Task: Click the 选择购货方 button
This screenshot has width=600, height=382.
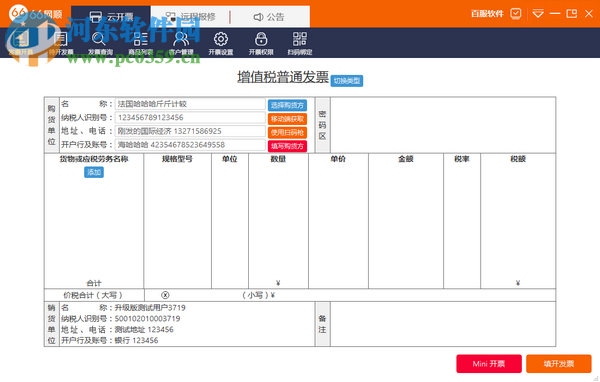Action: [x=287, y=105]
